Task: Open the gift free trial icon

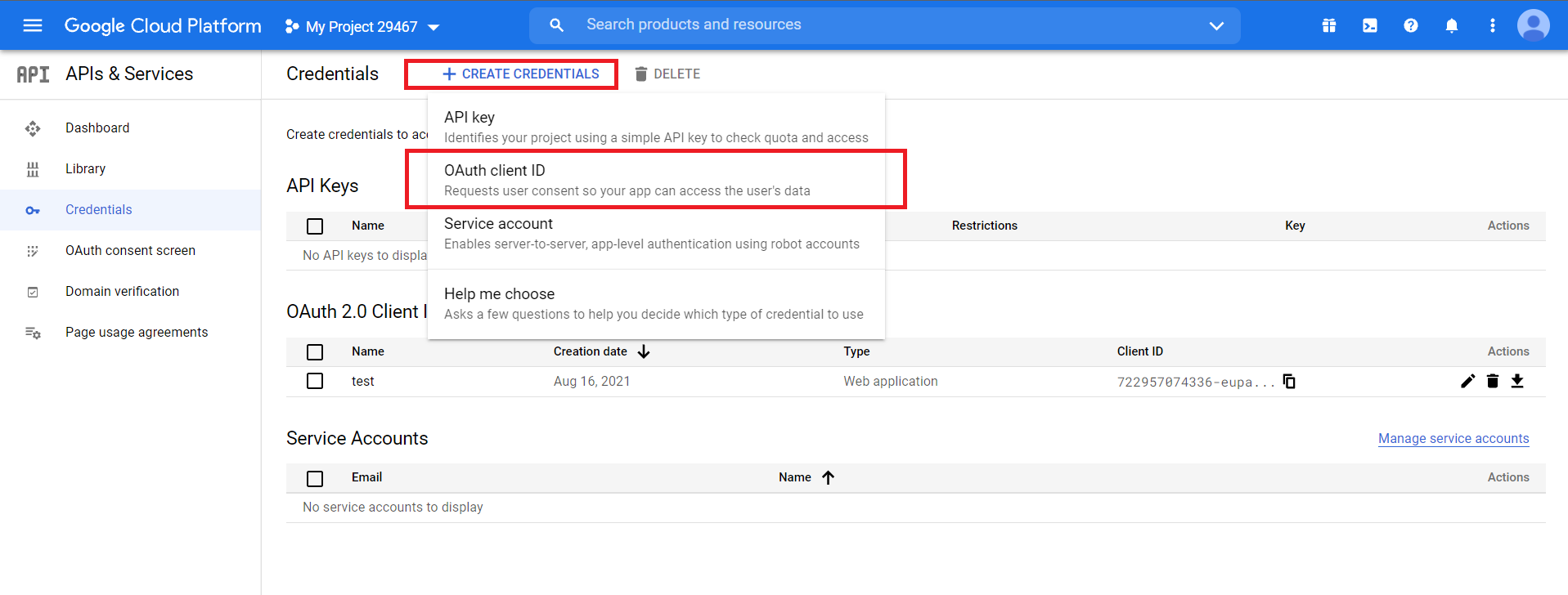Action: (1328, 25)
